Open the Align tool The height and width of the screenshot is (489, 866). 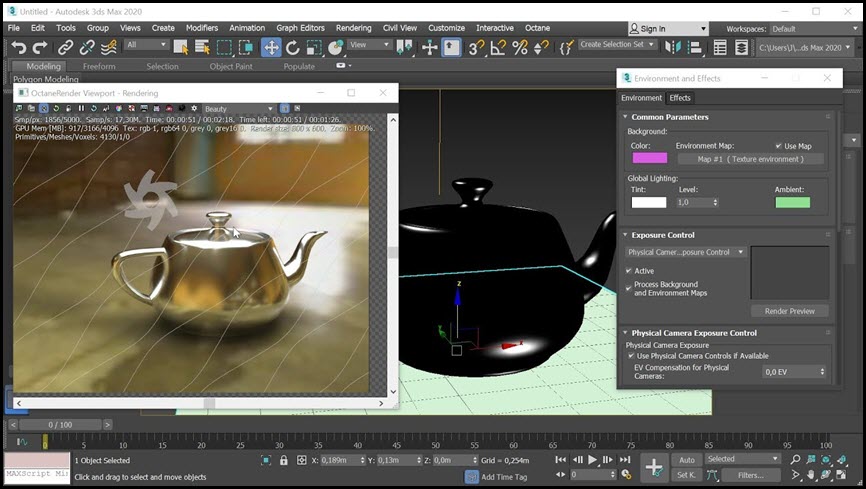(x=695, y=48)
